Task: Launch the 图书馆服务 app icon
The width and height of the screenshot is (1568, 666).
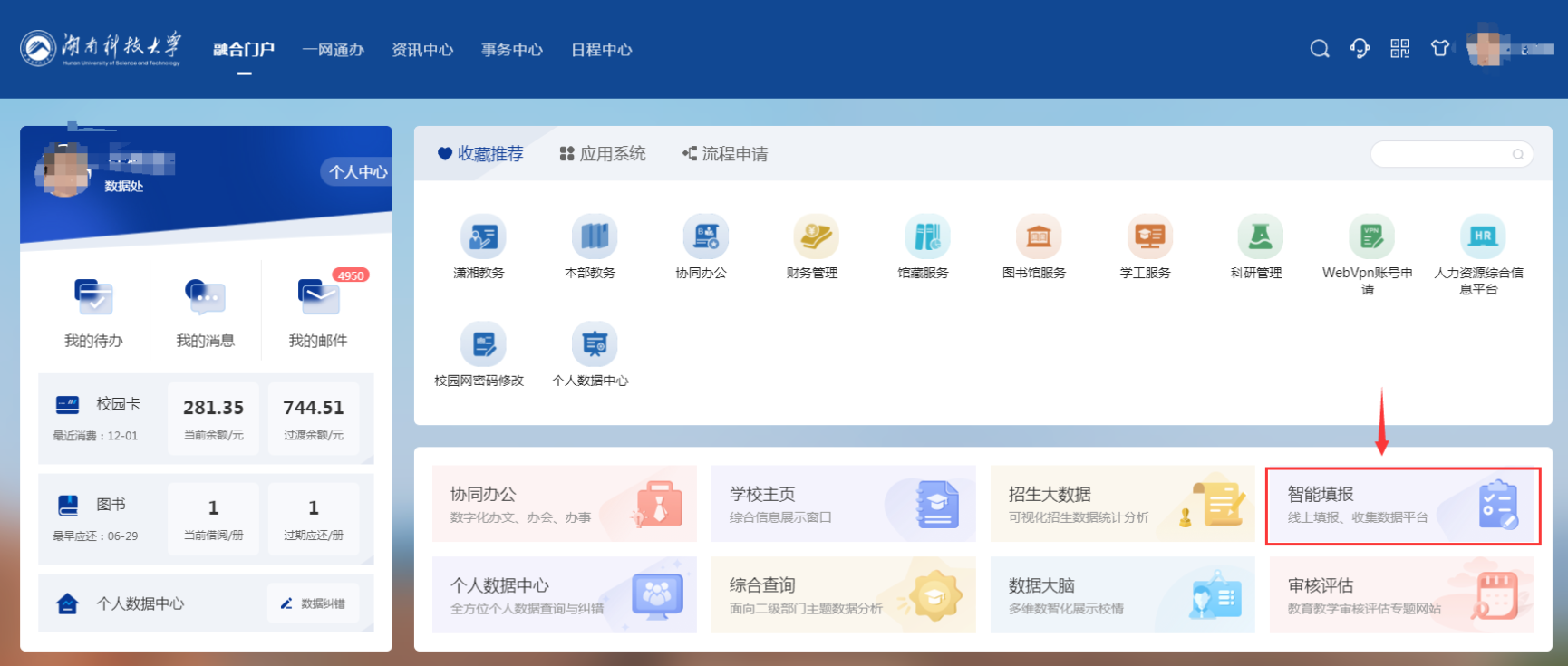Action: click(x=1038, y=237)
